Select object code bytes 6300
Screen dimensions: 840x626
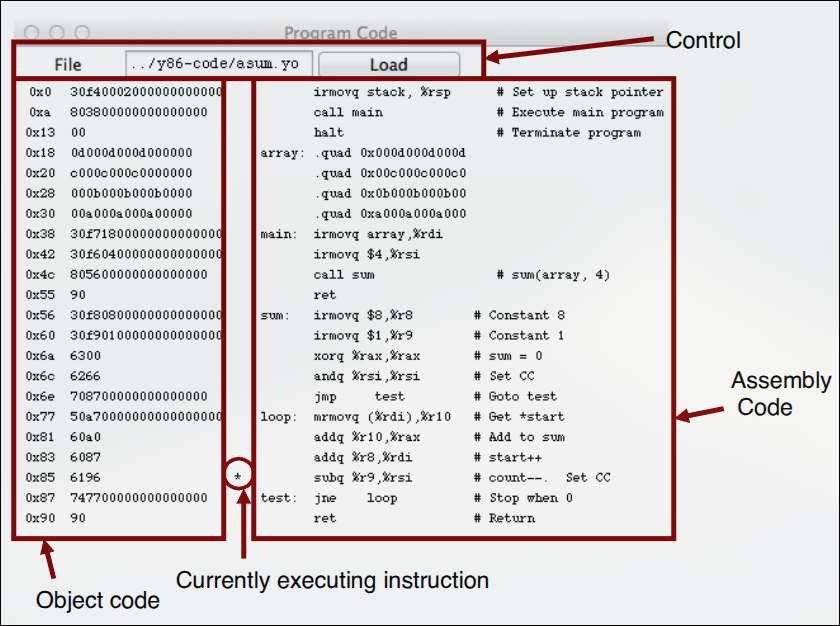[86, 356]
